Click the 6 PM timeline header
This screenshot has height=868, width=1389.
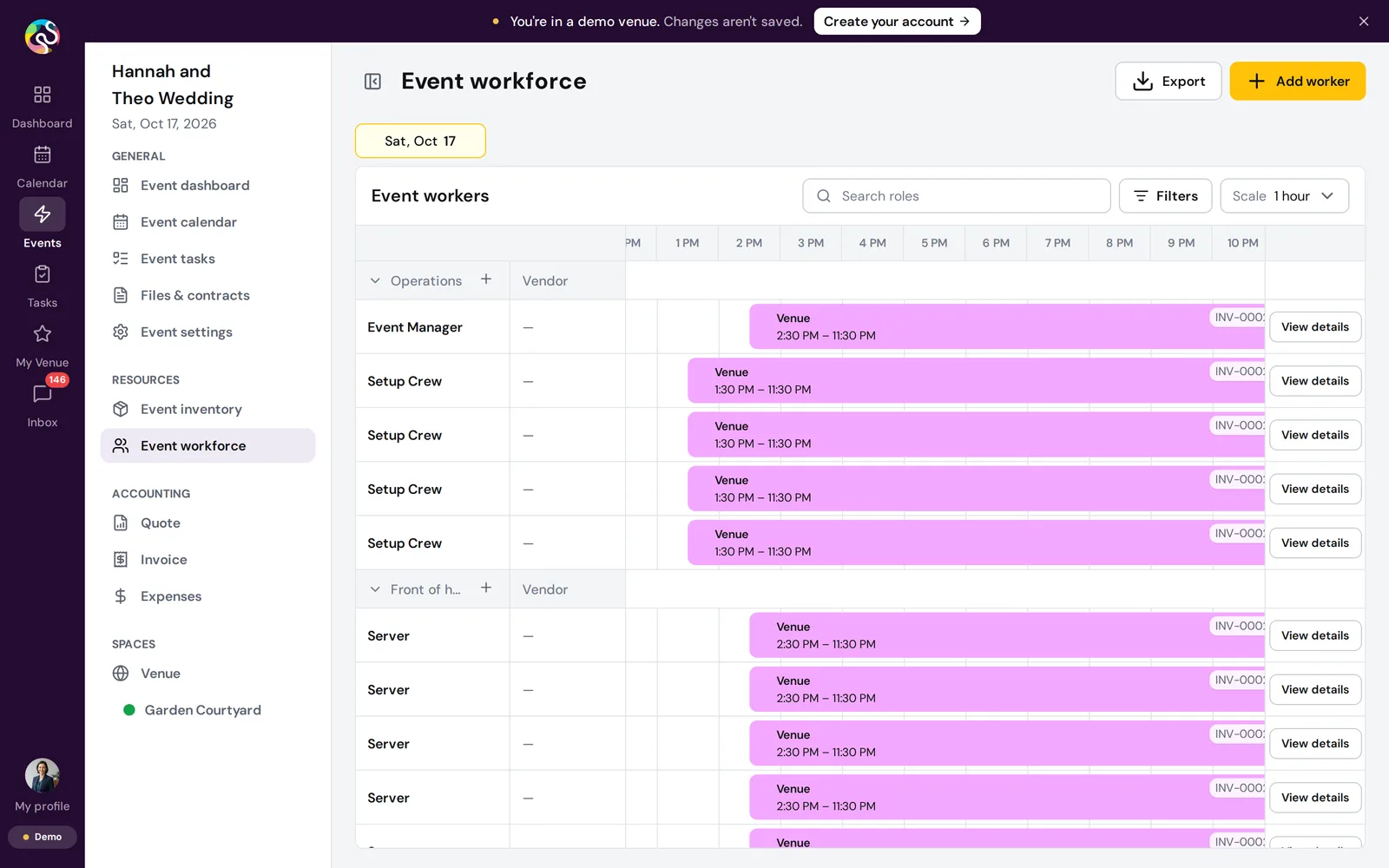point(996,243)
